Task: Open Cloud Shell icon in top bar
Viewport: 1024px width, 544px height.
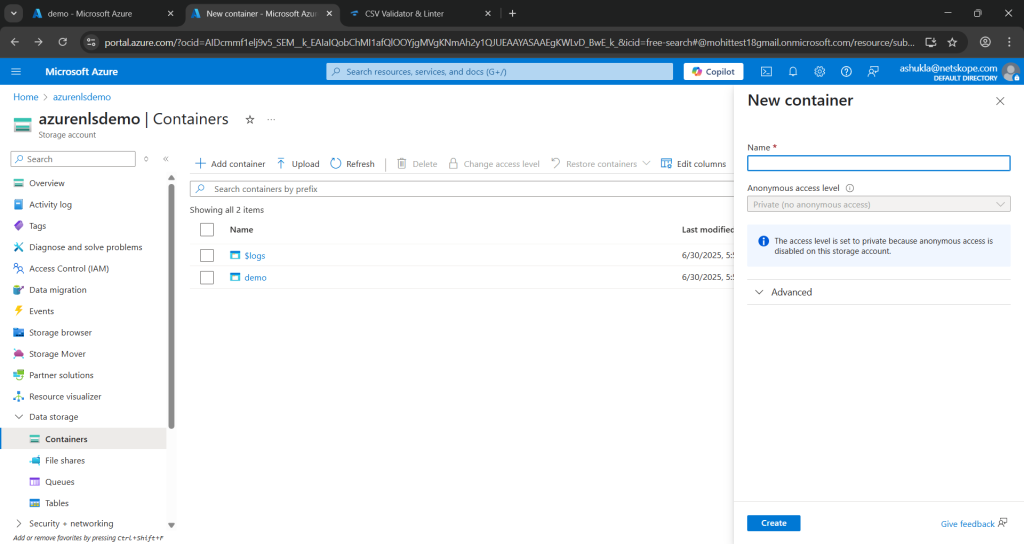Action: 766,72
